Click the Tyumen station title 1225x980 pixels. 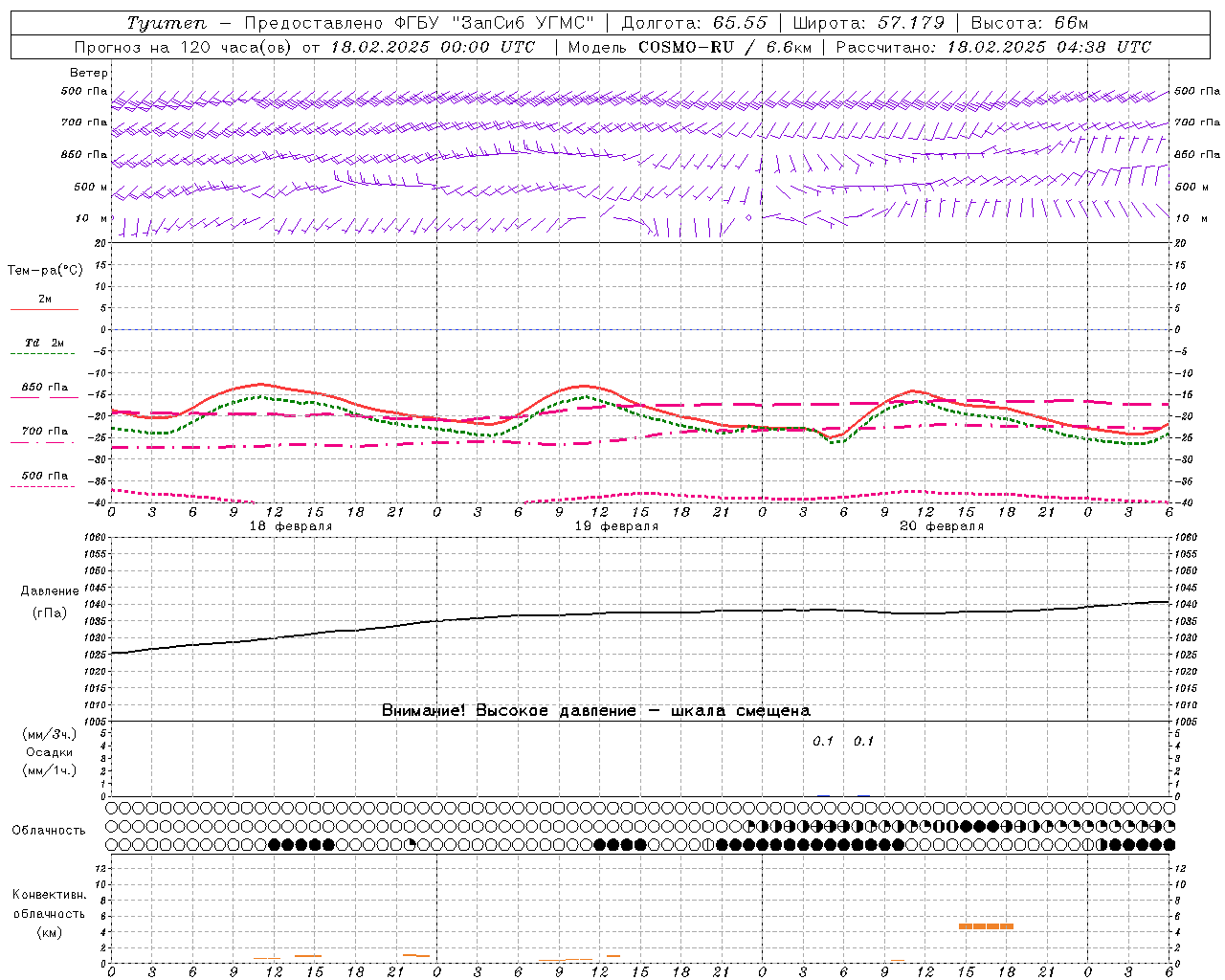click(x=167, y=23)
